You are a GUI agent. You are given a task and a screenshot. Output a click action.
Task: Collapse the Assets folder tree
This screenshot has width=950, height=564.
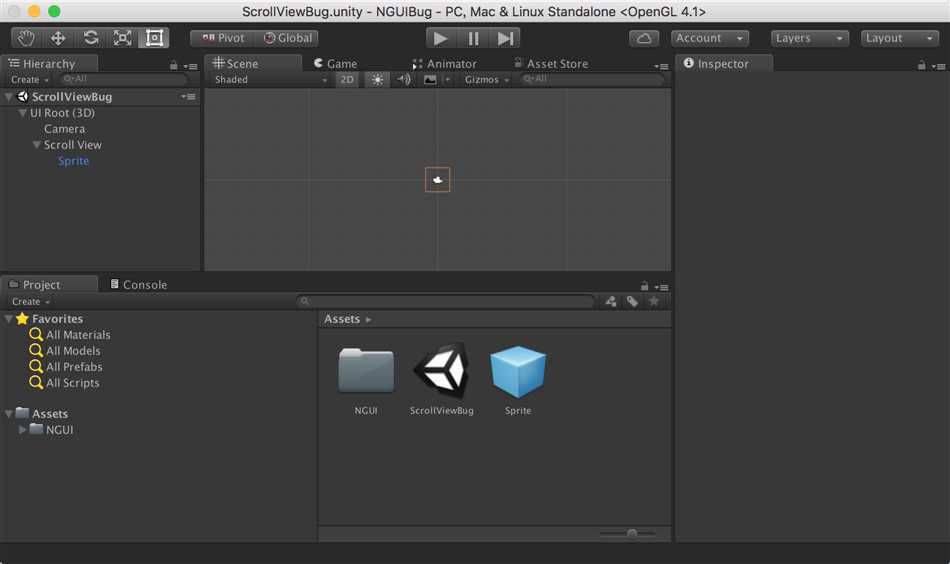pyautogui.click(x=8, y=413)
